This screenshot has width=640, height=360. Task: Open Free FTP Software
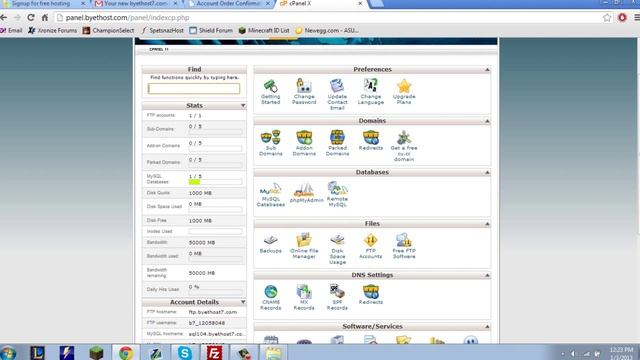(404, 246)
